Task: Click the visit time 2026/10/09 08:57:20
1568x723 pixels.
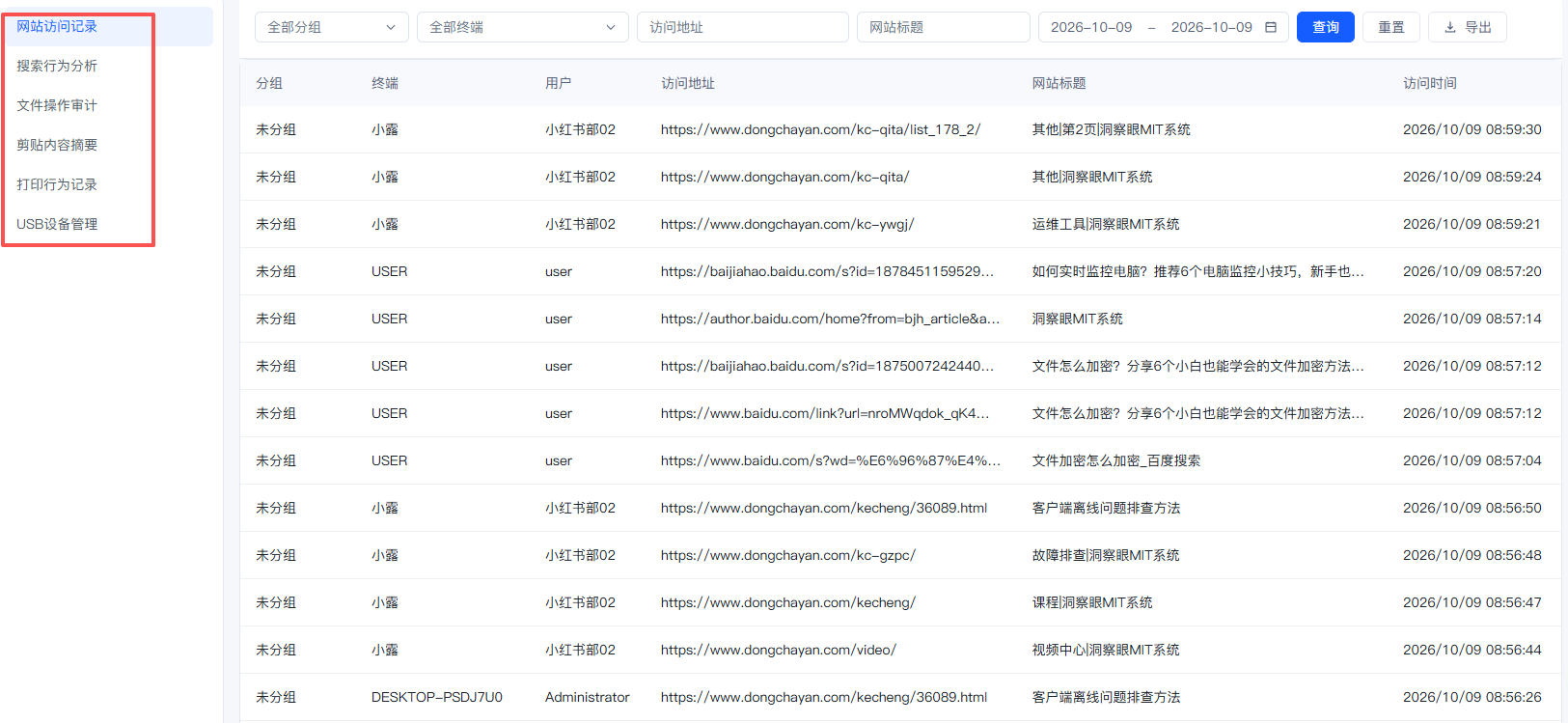Action: click(1472, 271)
